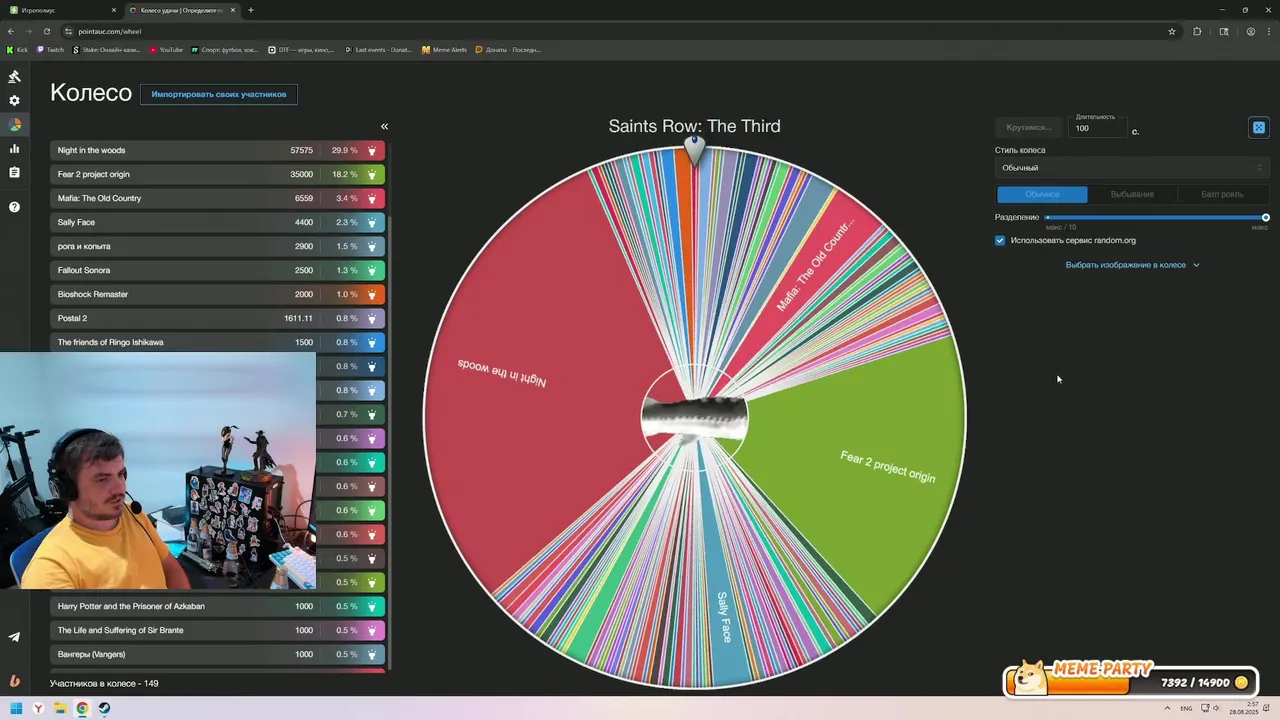Click spotlight icon for рога и копыта
Image resolution: width=1280 pixels, height=720 pixels.
372,246
